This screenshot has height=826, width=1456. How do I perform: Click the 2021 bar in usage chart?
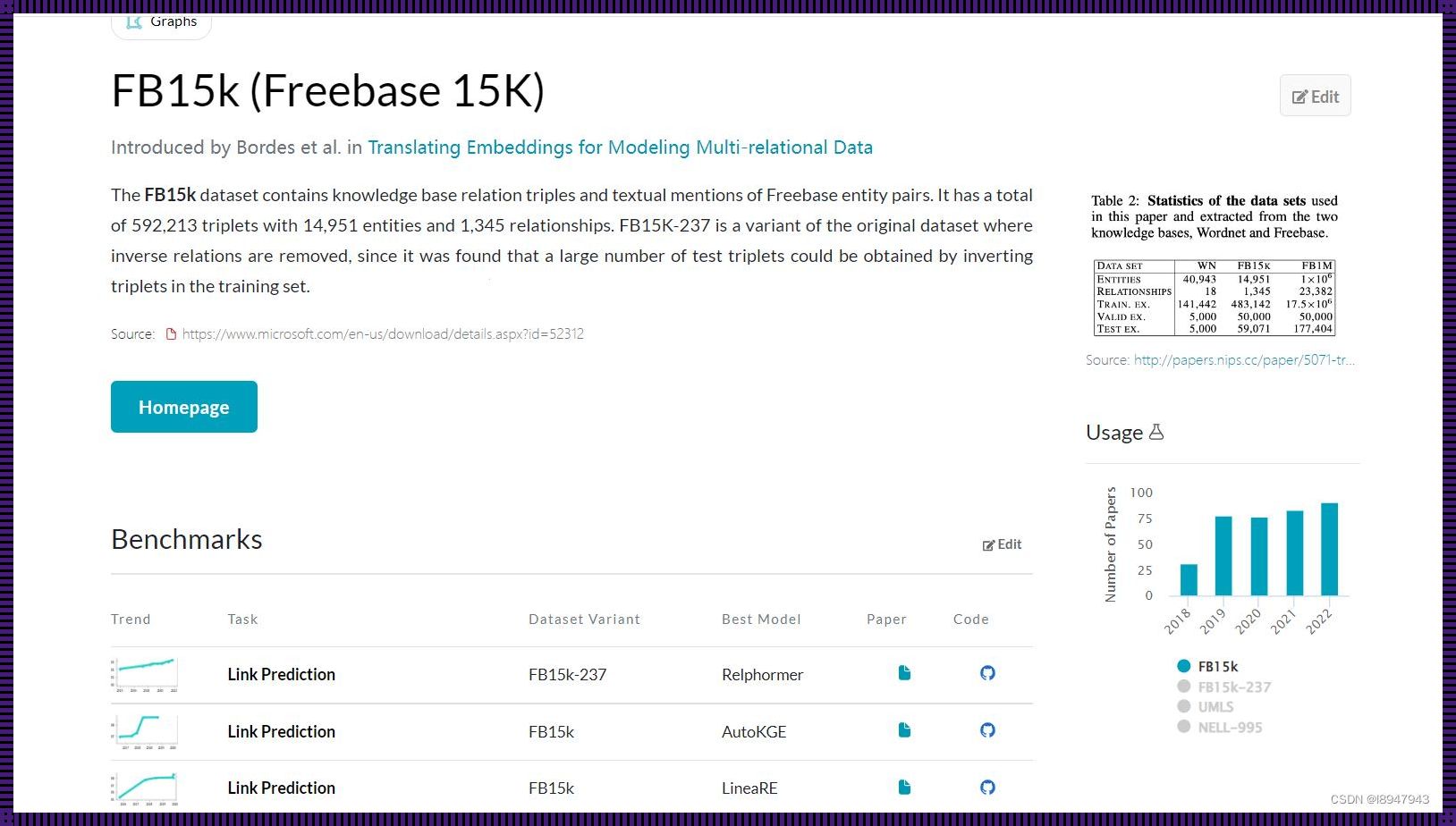tap(1294, 553)
